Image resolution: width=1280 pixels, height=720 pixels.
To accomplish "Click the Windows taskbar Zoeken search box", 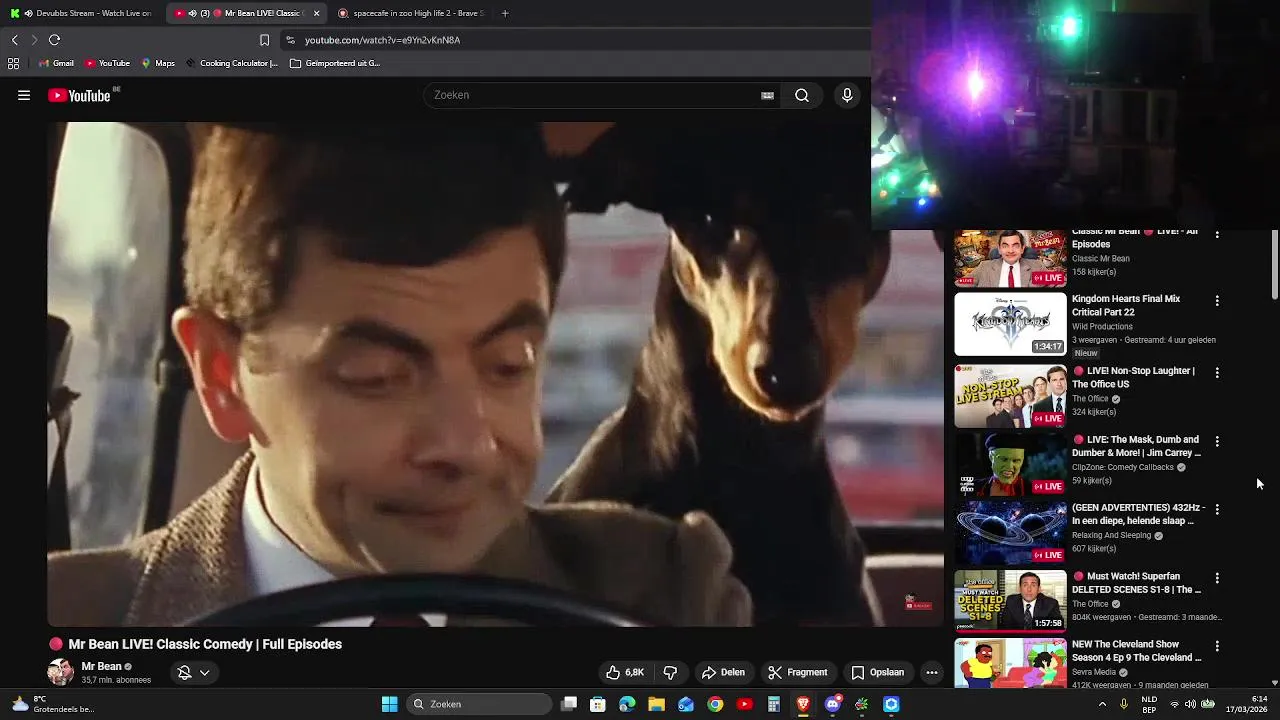I will [x=481, y=704].
